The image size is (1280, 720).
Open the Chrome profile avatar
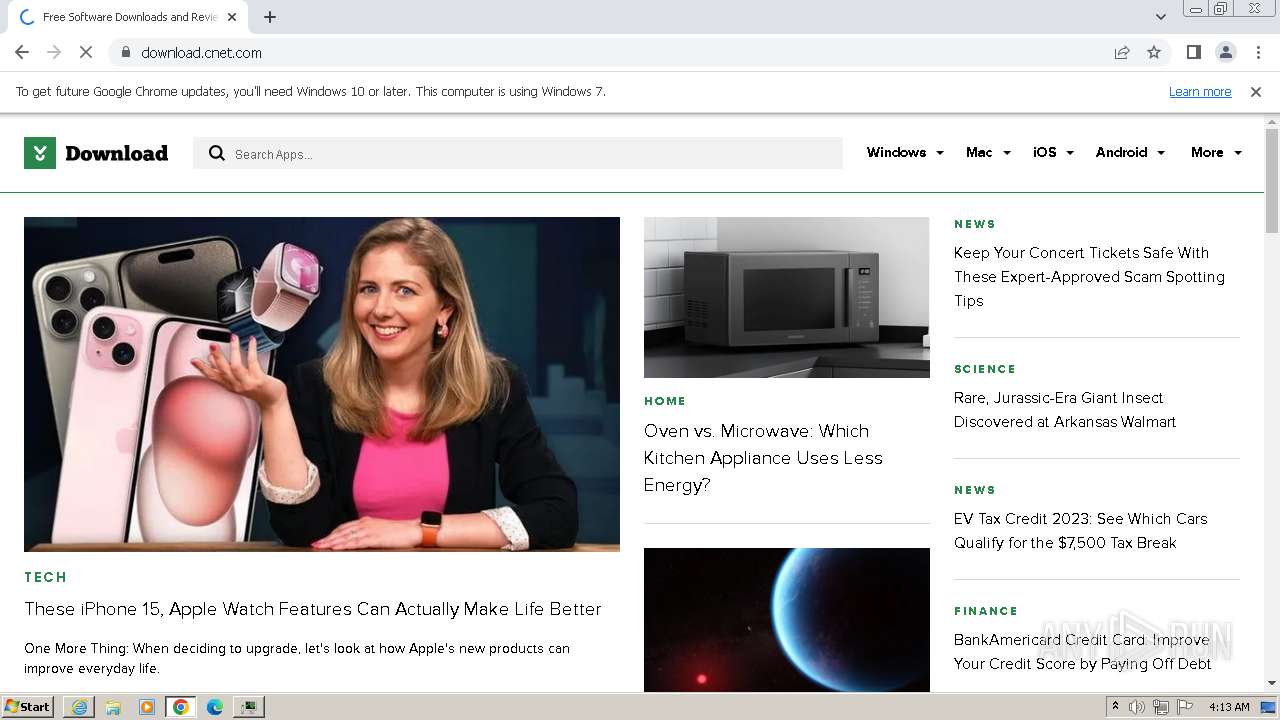coord(1225,52)
